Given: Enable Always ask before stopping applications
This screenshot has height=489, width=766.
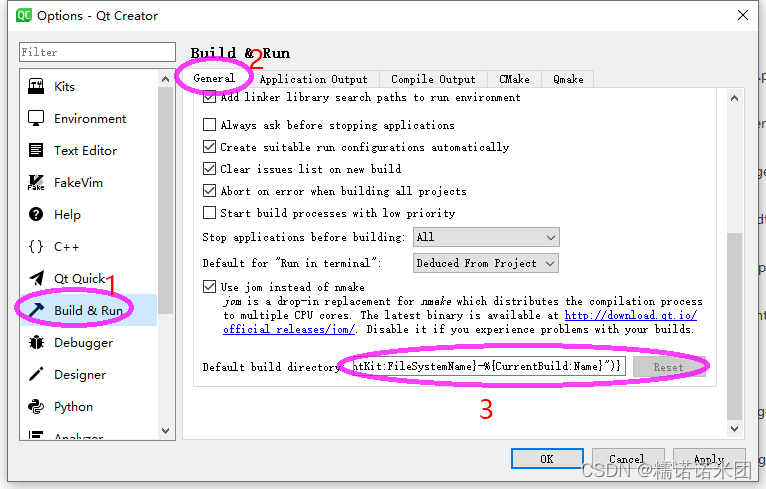Looking at the screenshot, I should pos(209,125).
